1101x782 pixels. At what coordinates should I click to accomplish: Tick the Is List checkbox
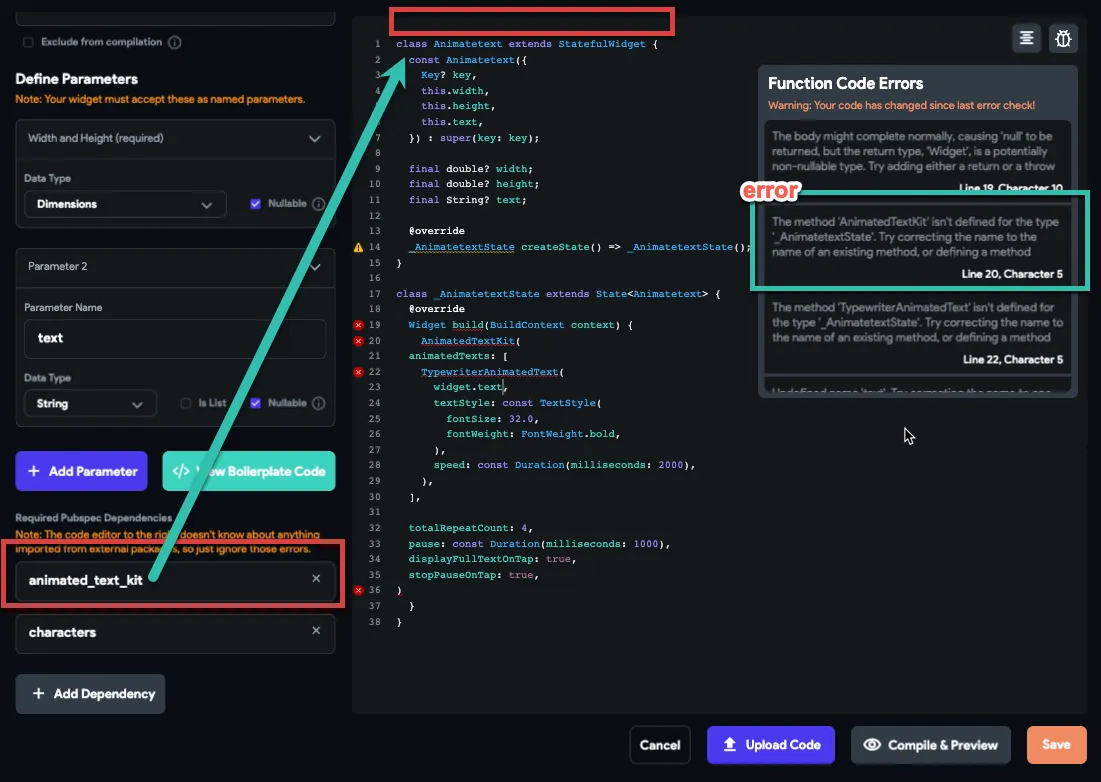coord(185,403)
